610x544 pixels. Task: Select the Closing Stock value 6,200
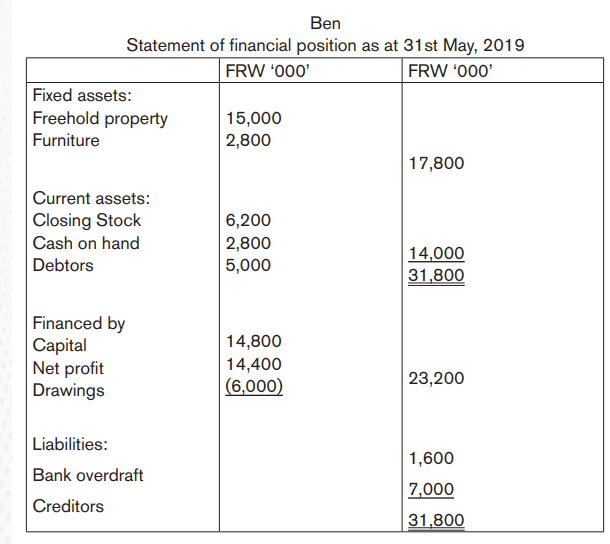pyautogui.click(x=248, y=220)
